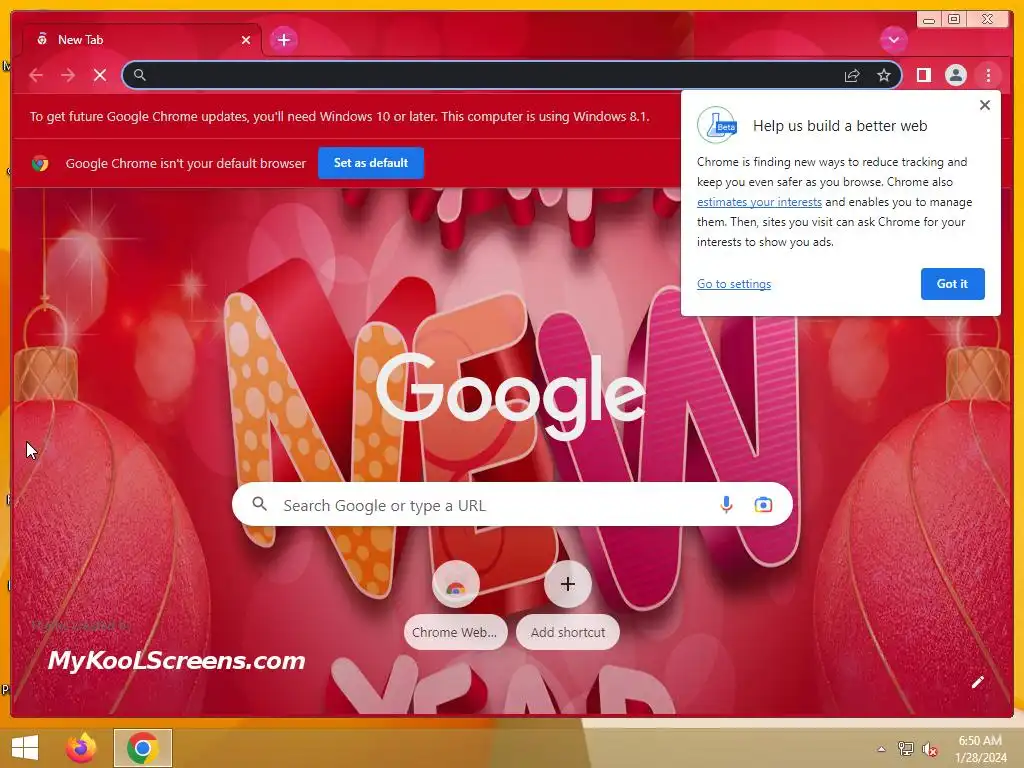Select Chrome in the taskbar

coord(142,748)
